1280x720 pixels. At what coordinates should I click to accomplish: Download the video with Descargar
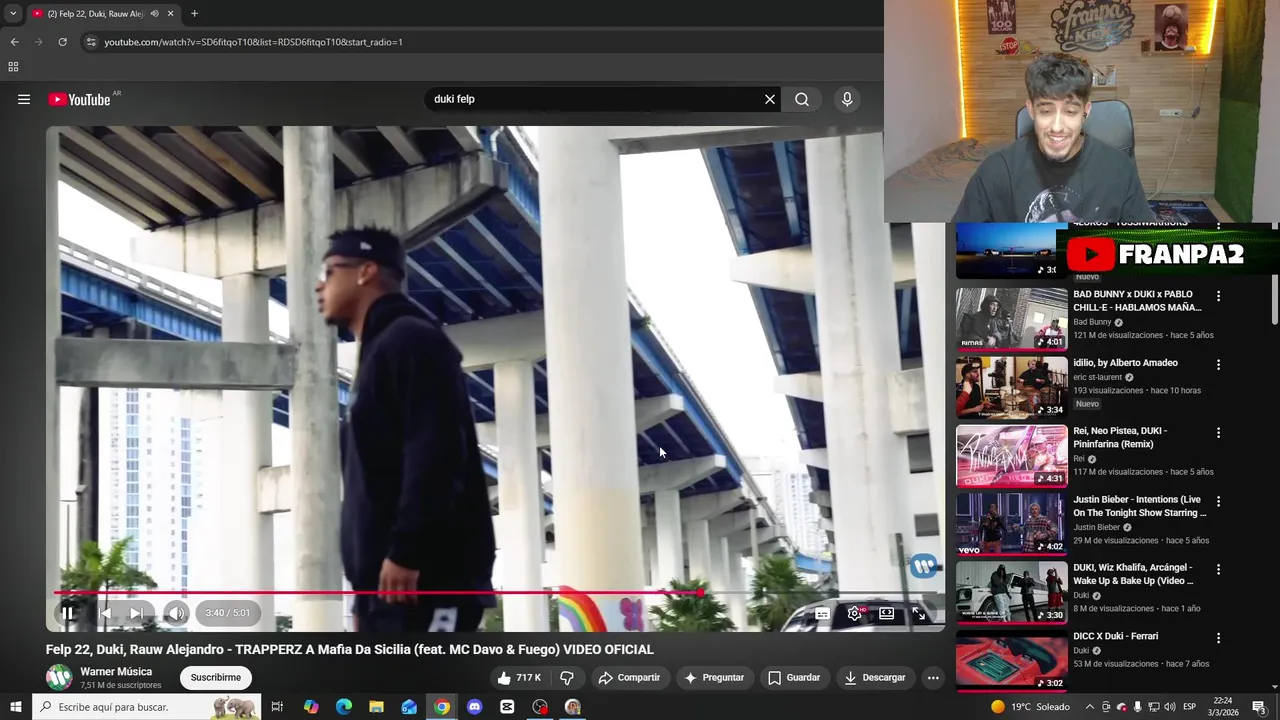874,677
